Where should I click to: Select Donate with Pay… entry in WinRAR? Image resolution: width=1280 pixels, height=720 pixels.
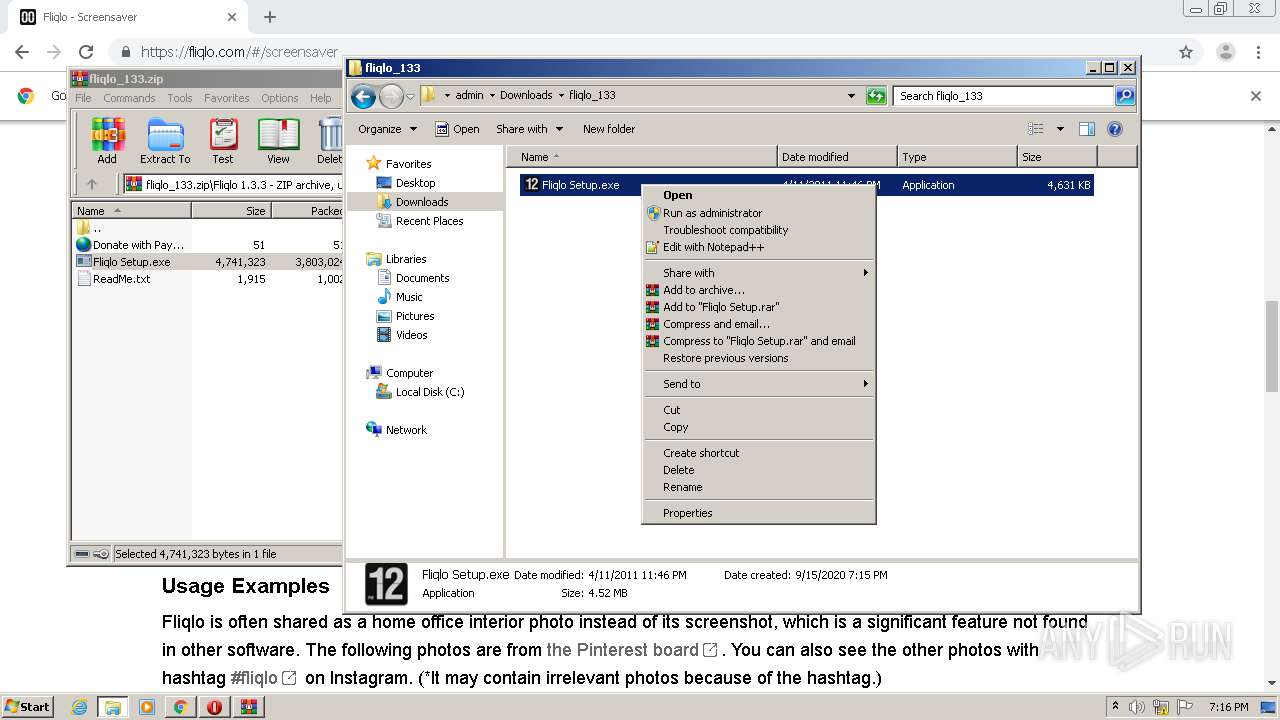click(x=138, y=245)
